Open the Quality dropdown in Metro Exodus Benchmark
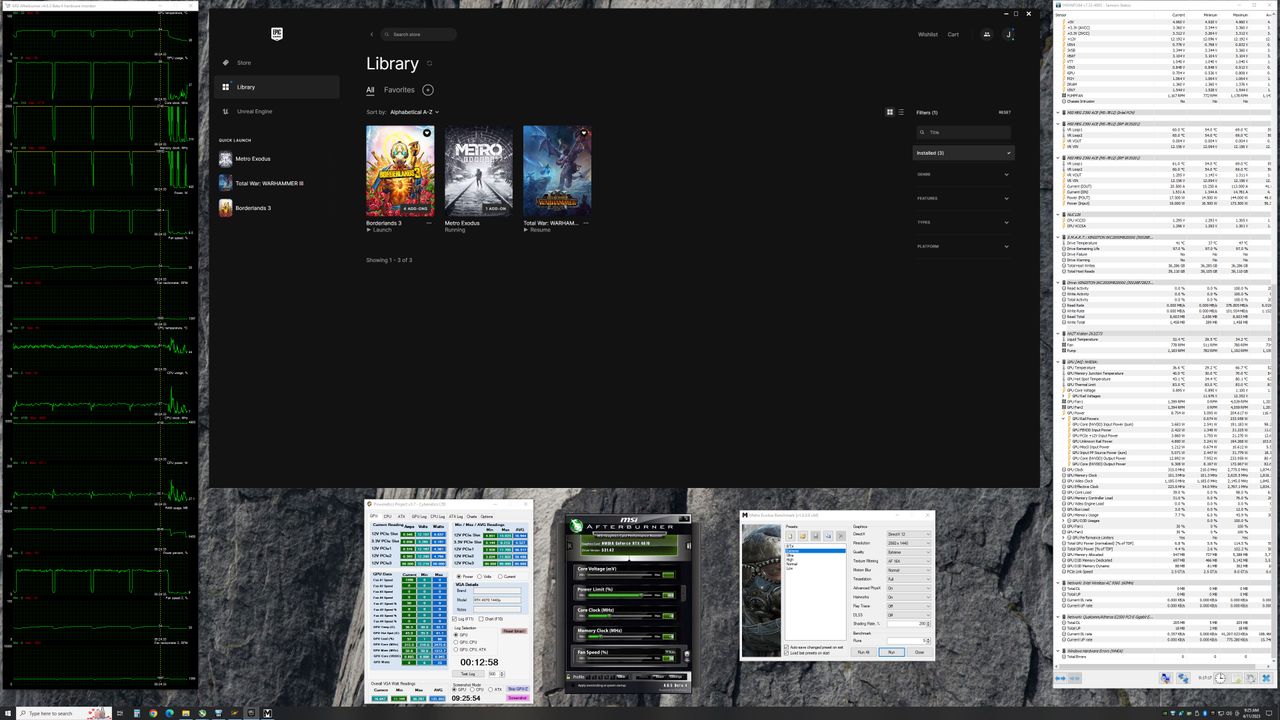This screenshot has height=720, width=1280. pyautogui.click(x=909, y=552)
